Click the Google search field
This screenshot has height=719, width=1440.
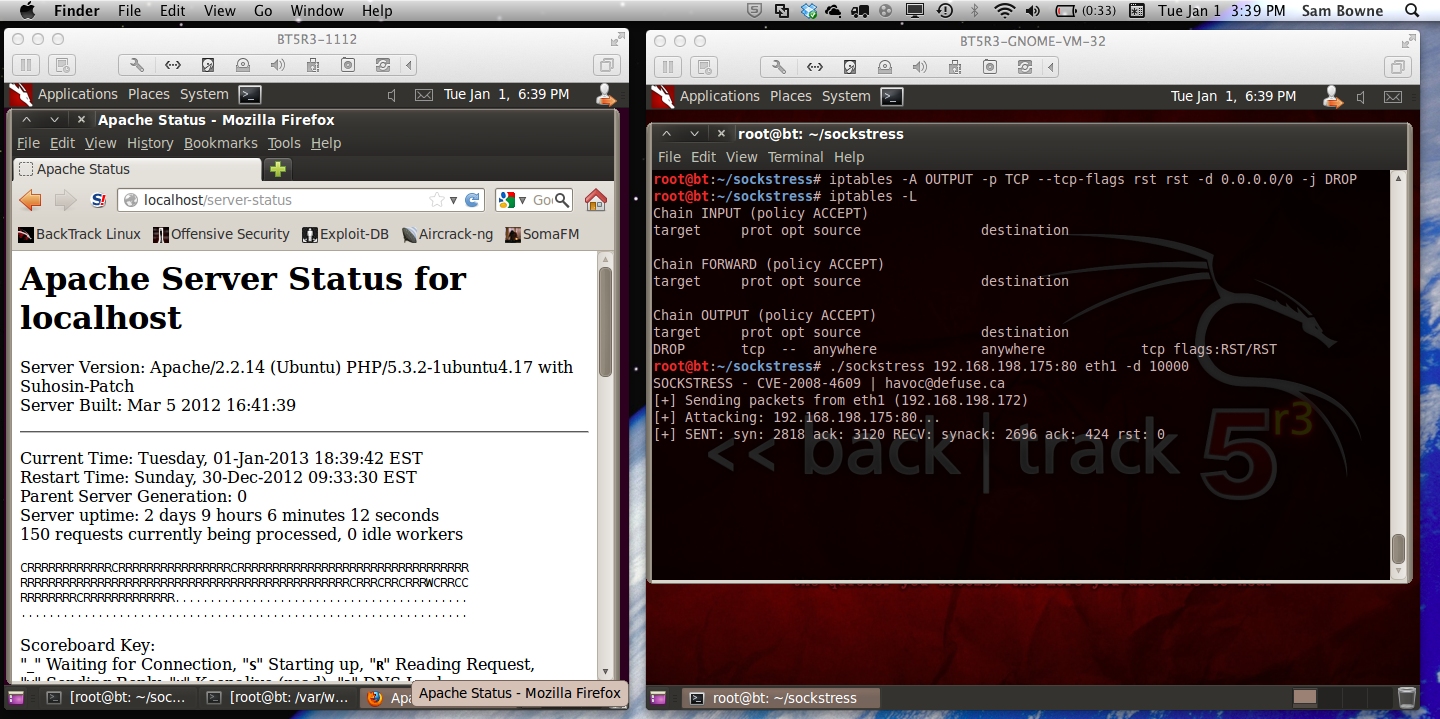tap(542, 200)
